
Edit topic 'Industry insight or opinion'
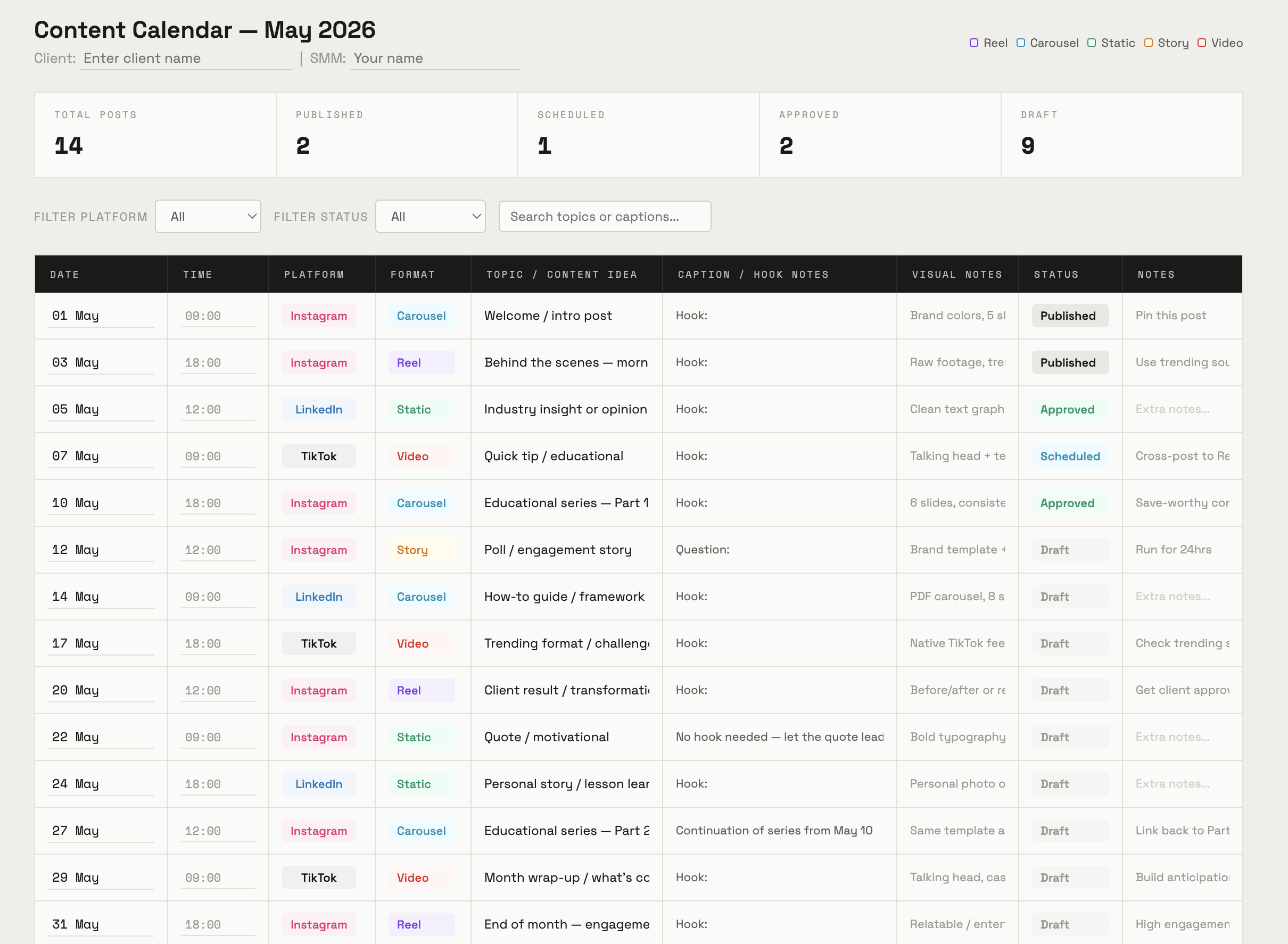[566, 410]
